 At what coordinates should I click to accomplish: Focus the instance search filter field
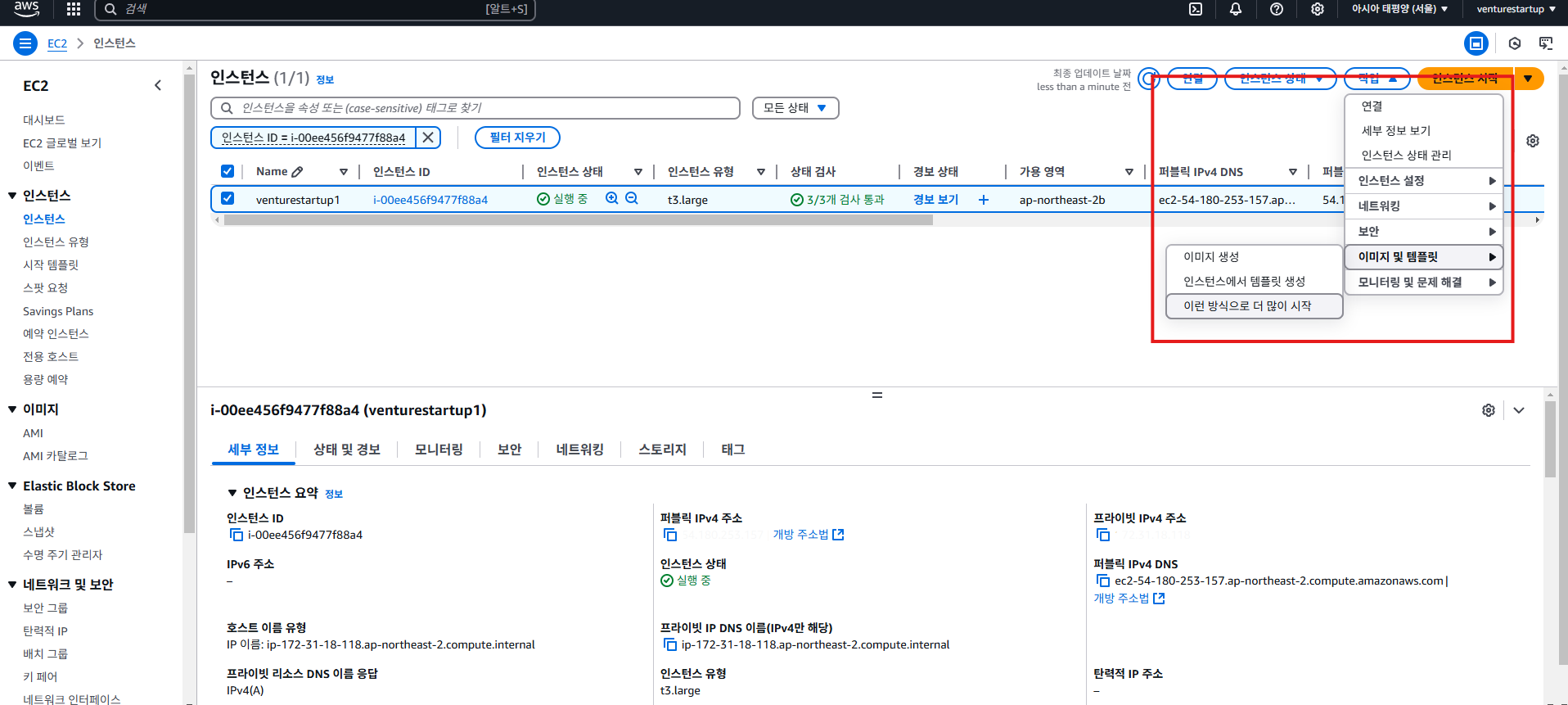click(475, 108)
